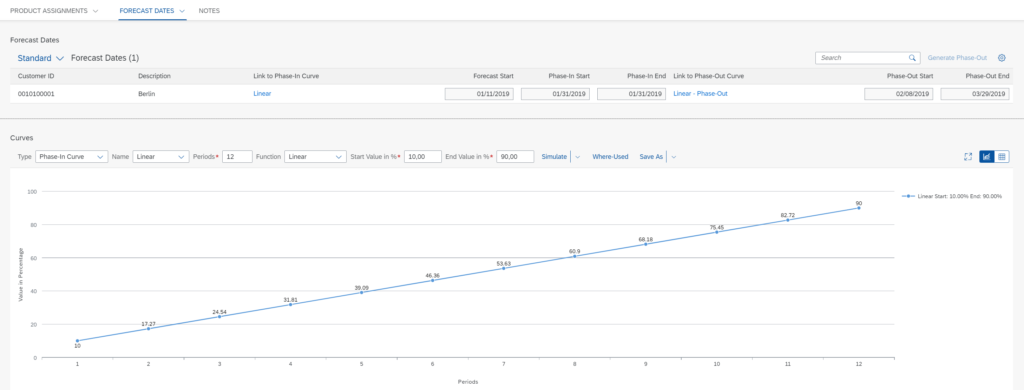
Task: Click customer ID 0010100001 cell
Action: 37,93
